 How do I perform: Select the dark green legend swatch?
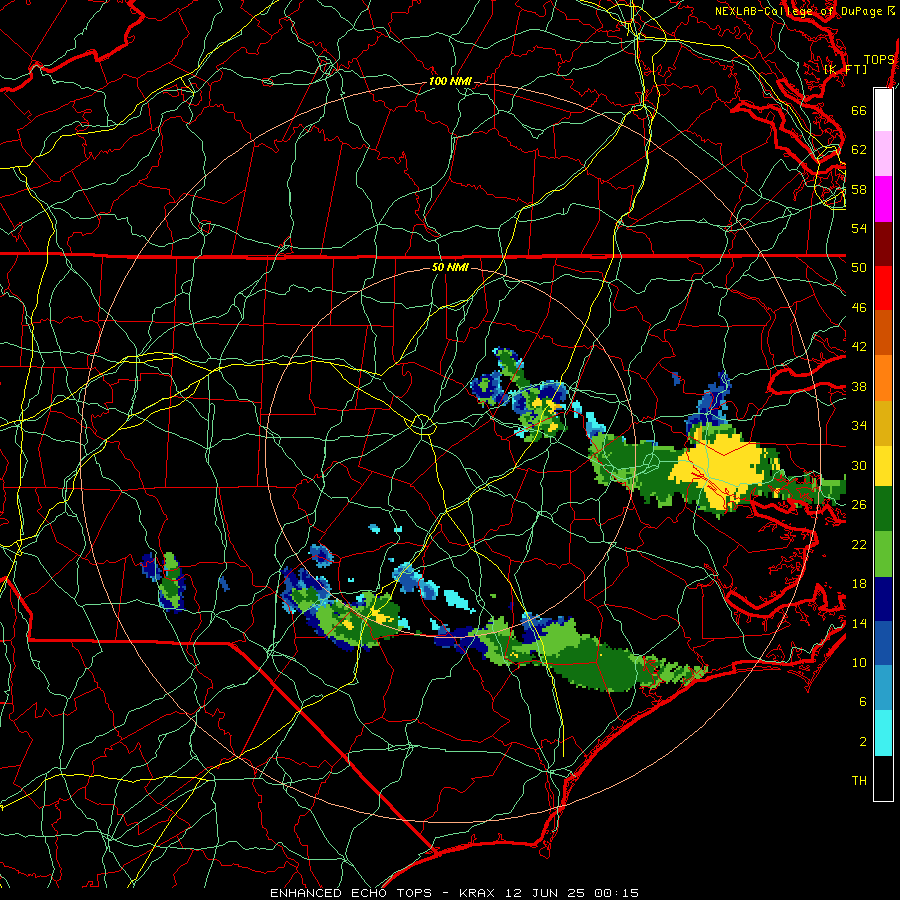click(x=883, y=509)
